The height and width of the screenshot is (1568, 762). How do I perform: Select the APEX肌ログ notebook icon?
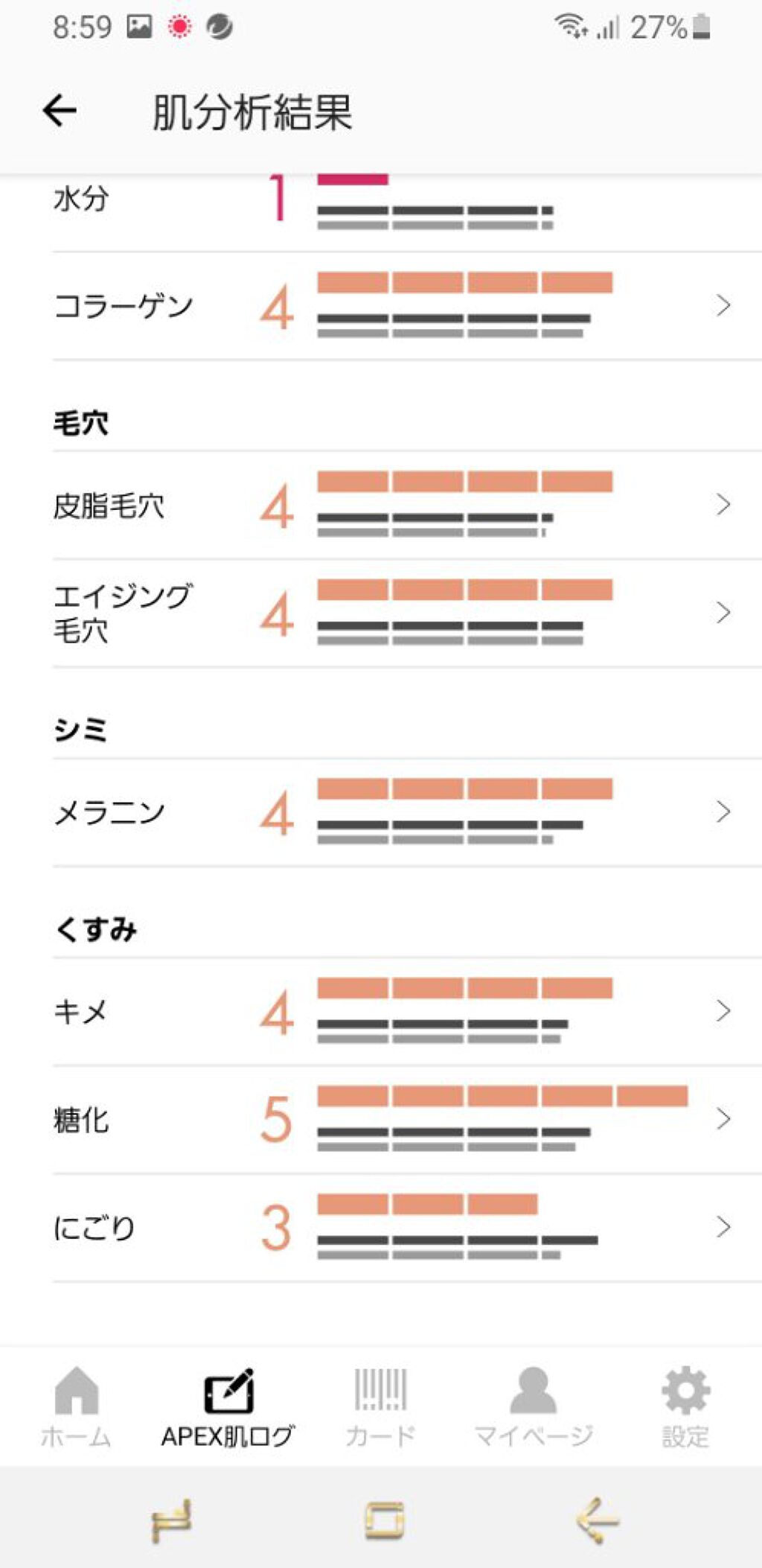coord(228,1391)
